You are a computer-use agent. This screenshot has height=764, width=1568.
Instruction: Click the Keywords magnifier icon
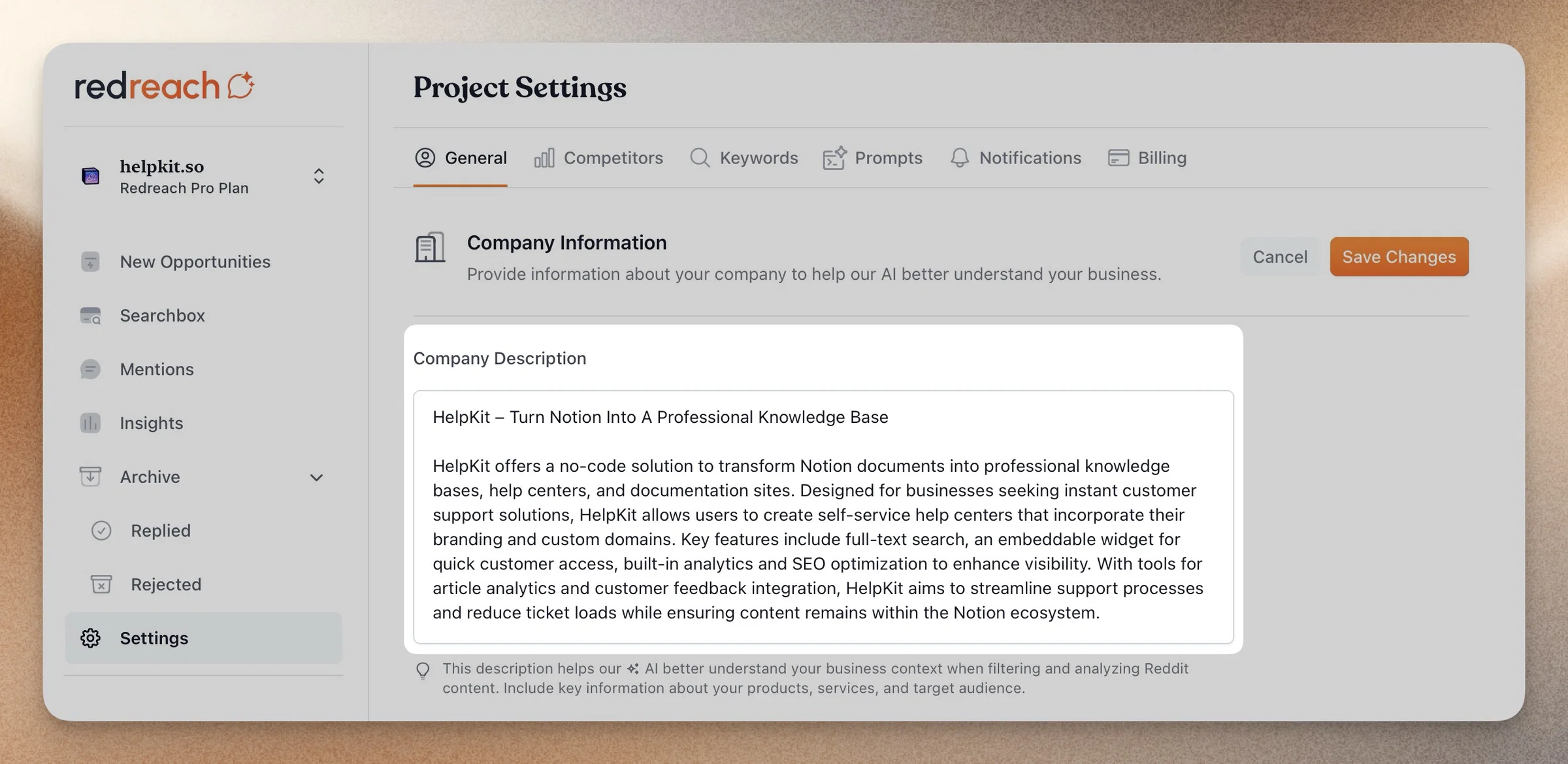coord(700,158)
